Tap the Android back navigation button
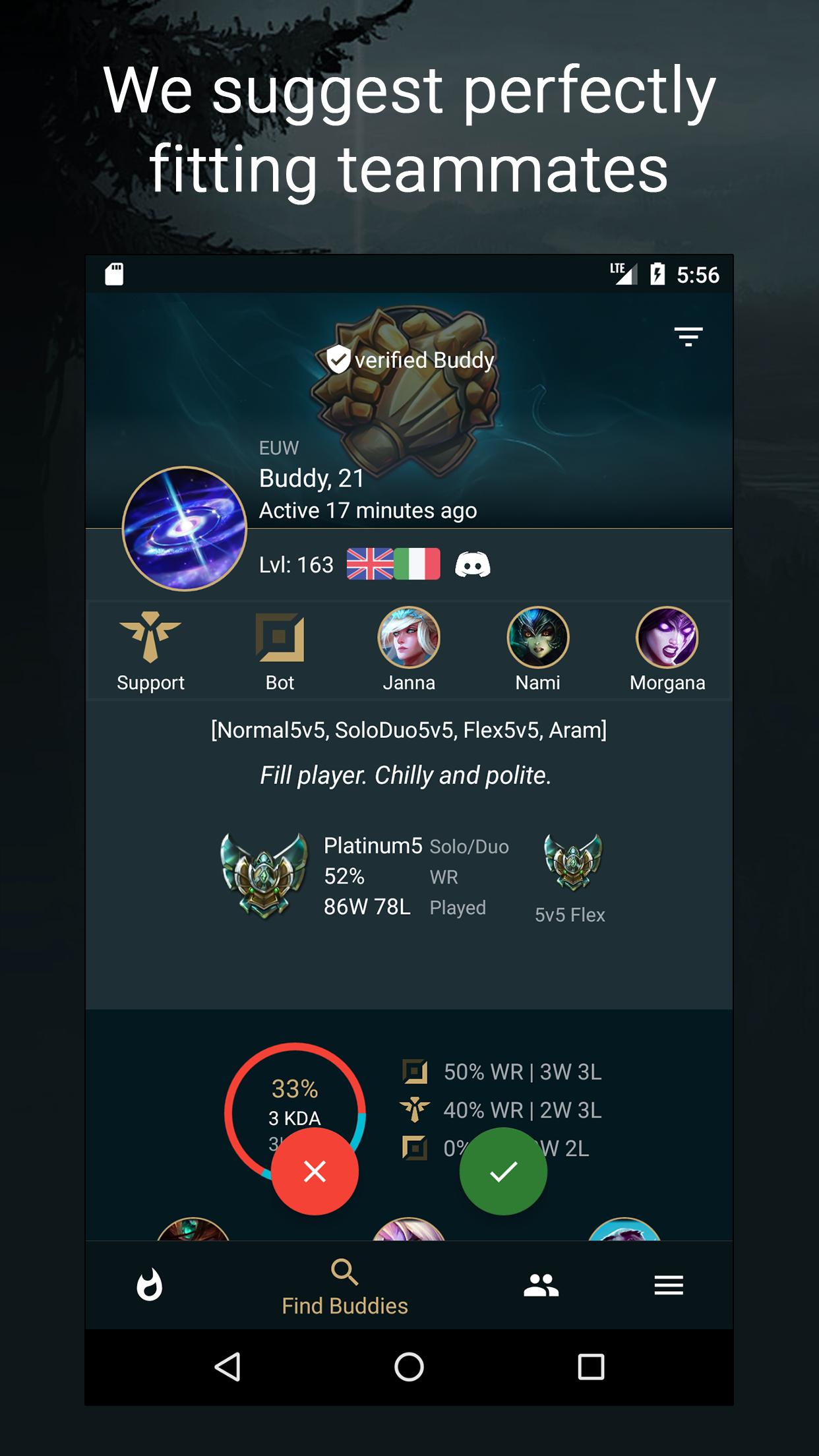The image size is (819, 1456). tap(228, 1367)
